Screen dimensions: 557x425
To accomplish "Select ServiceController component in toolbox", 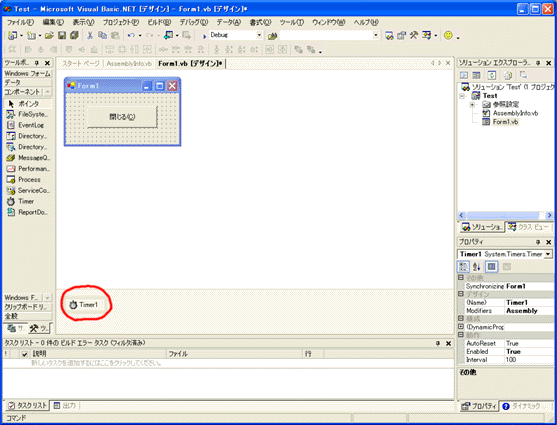I will pyautogui.click(x=28, y=190).
